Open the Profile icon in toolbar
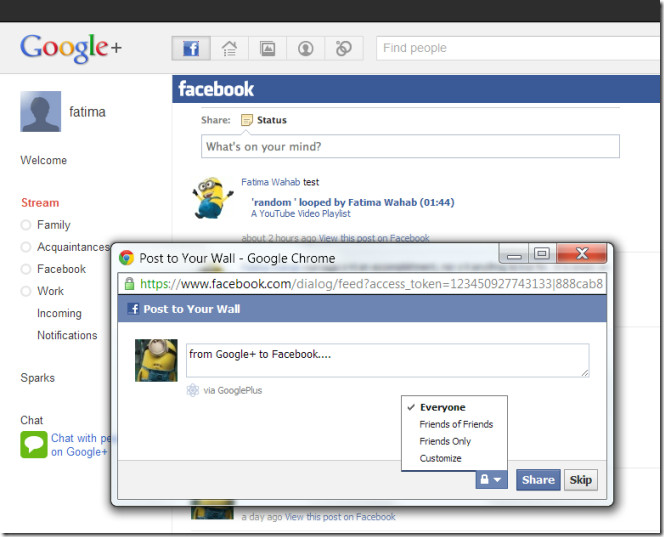Image resolution: width=664 pixels, height=537 pixels. [x=306, y=48]
